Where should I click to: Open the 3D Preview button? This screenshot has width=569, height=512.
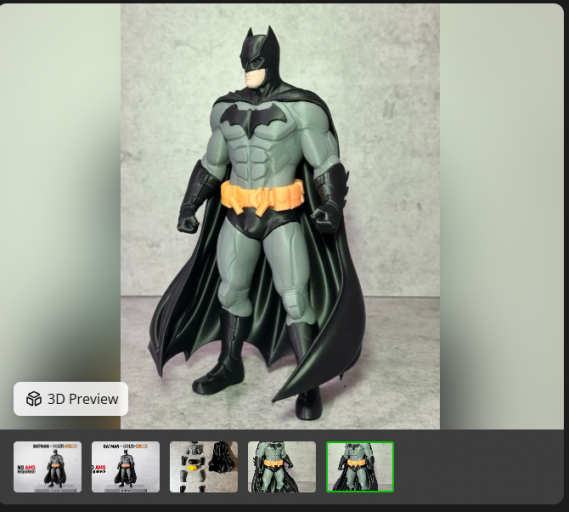tap(71, 399)
